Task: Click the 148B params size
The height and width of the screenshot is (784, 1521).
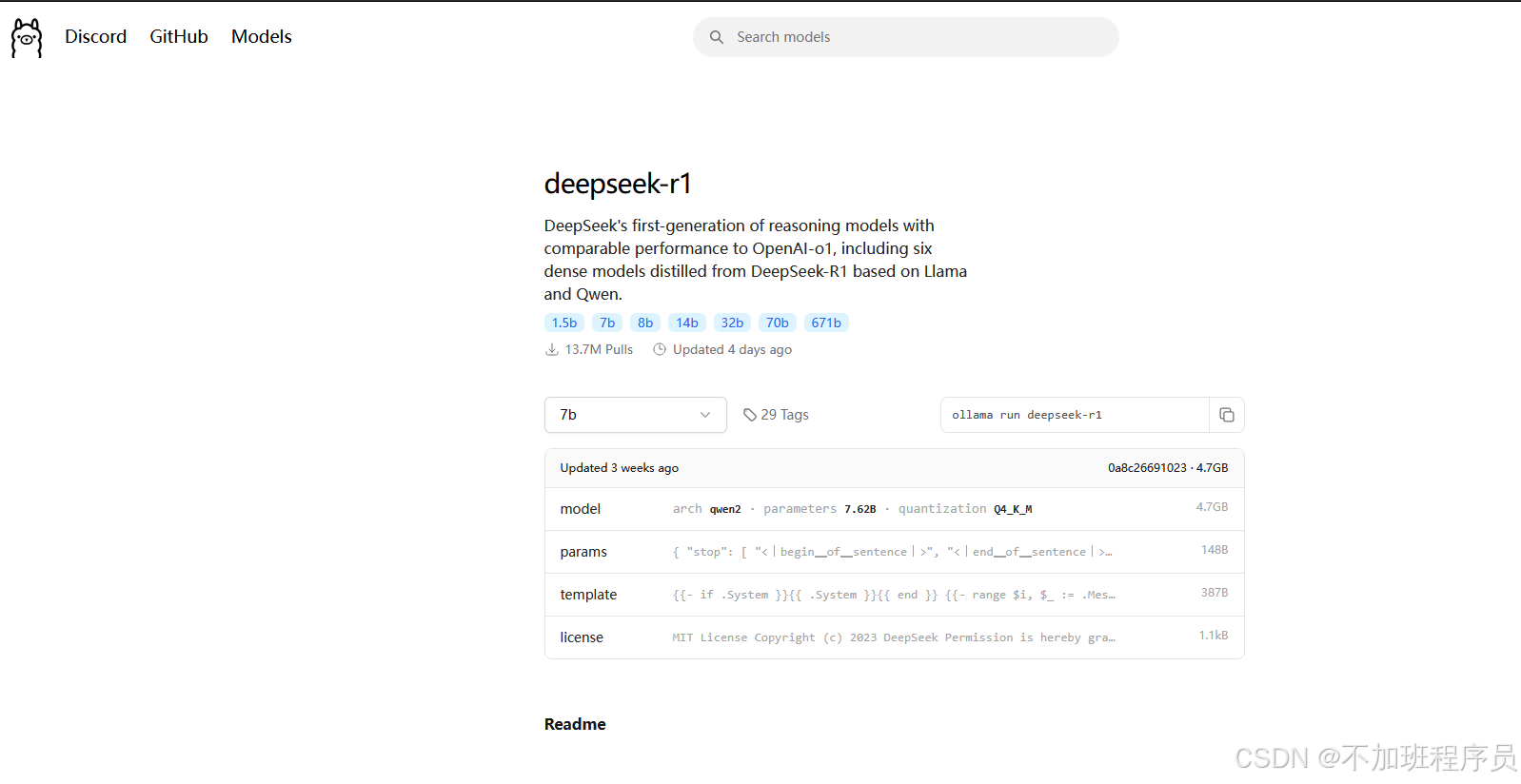Action: [x=1215, y=550]
